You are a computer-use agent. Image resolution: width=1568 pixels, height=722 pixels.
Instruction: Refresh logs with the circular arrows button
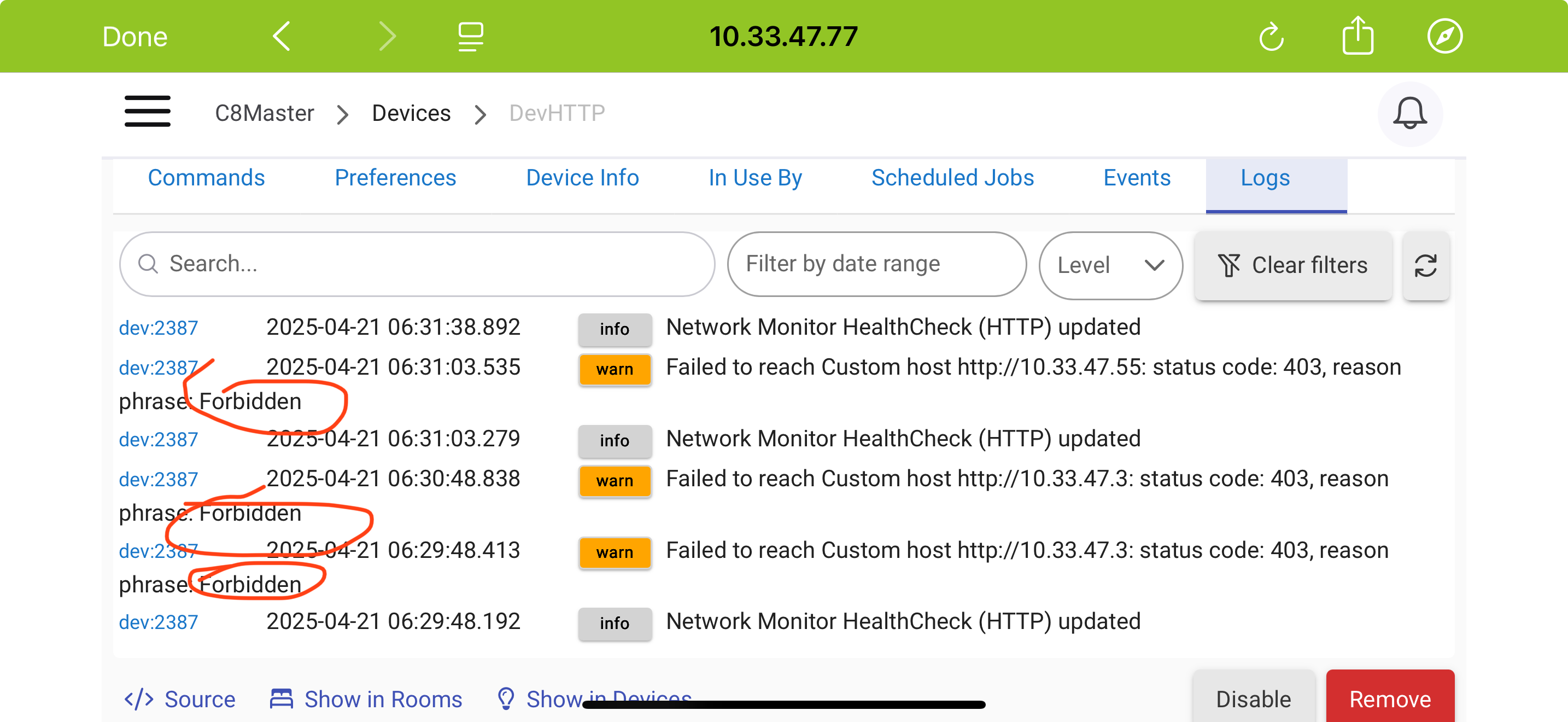(1425, 265)
